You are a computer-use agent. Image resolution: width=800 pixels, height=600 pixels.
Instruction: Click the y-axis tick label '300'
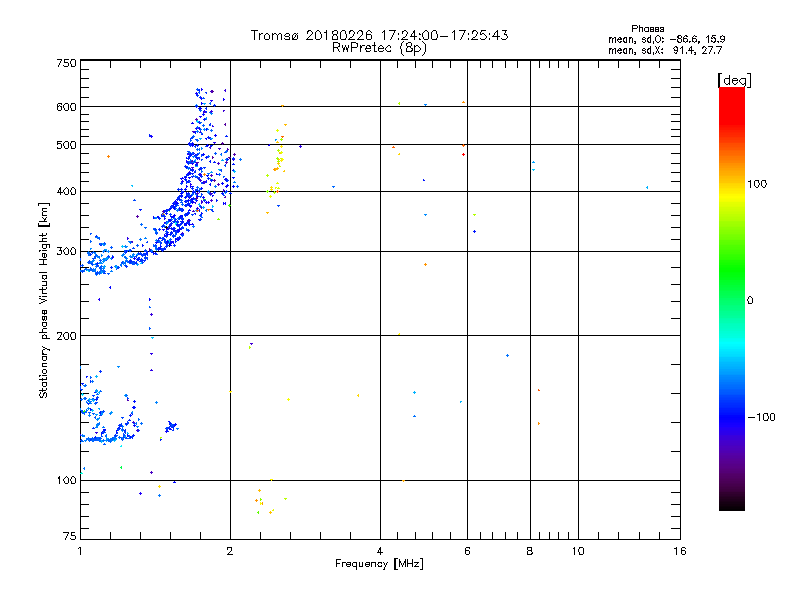coord(66,252)
